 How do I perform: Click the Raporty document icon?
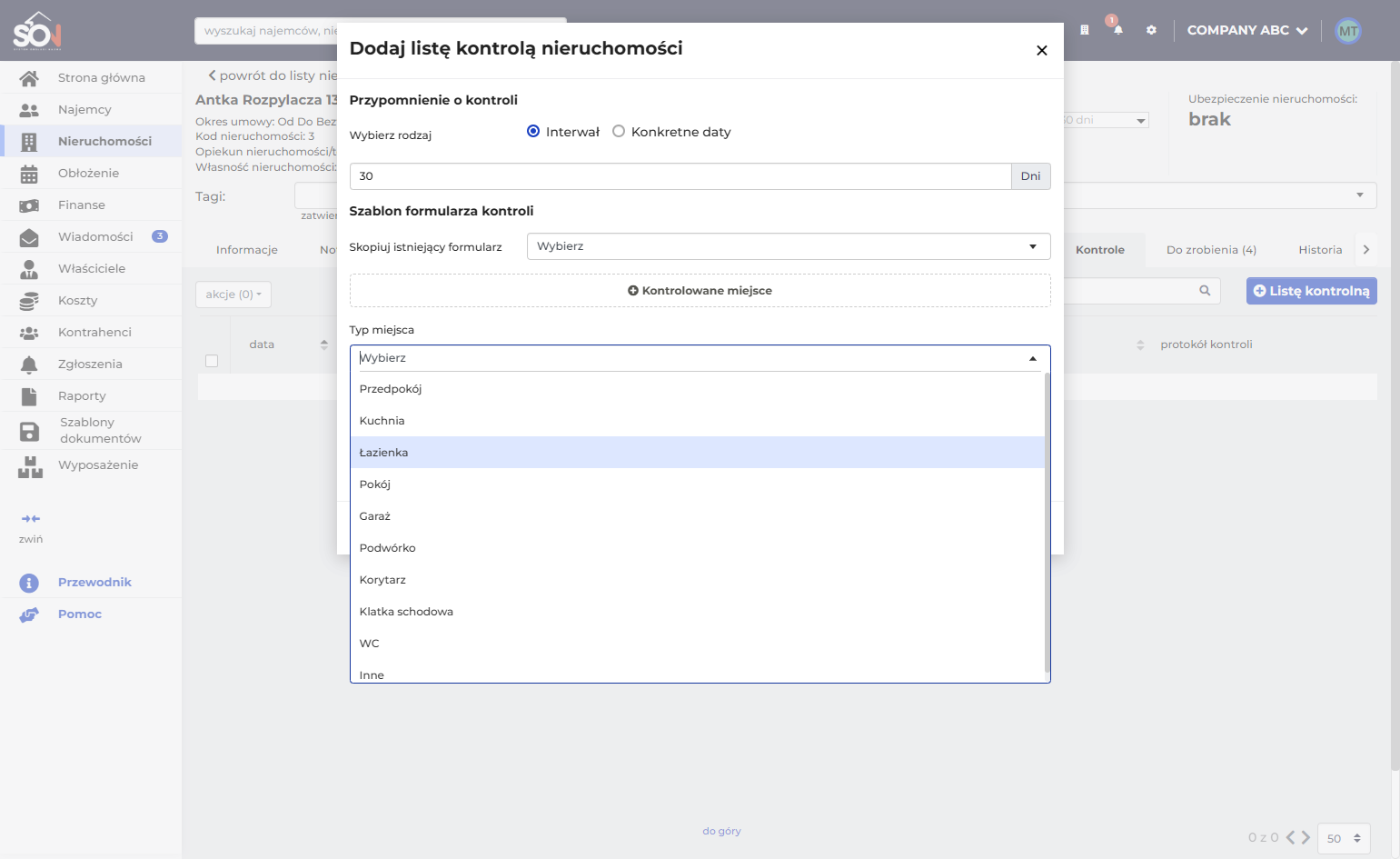[29, 396]
